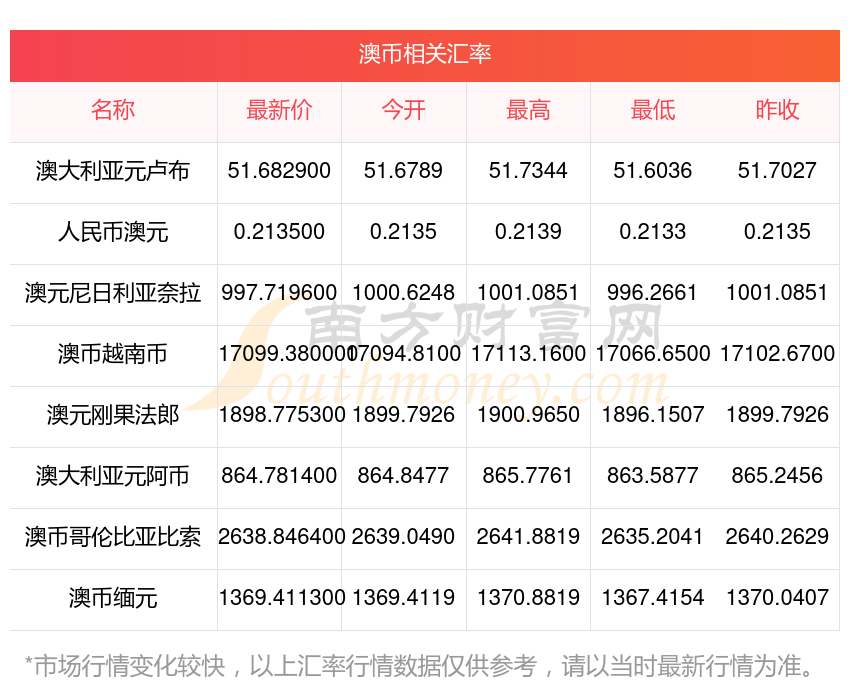Select the 最新价 column header

[x=279, y=110]
